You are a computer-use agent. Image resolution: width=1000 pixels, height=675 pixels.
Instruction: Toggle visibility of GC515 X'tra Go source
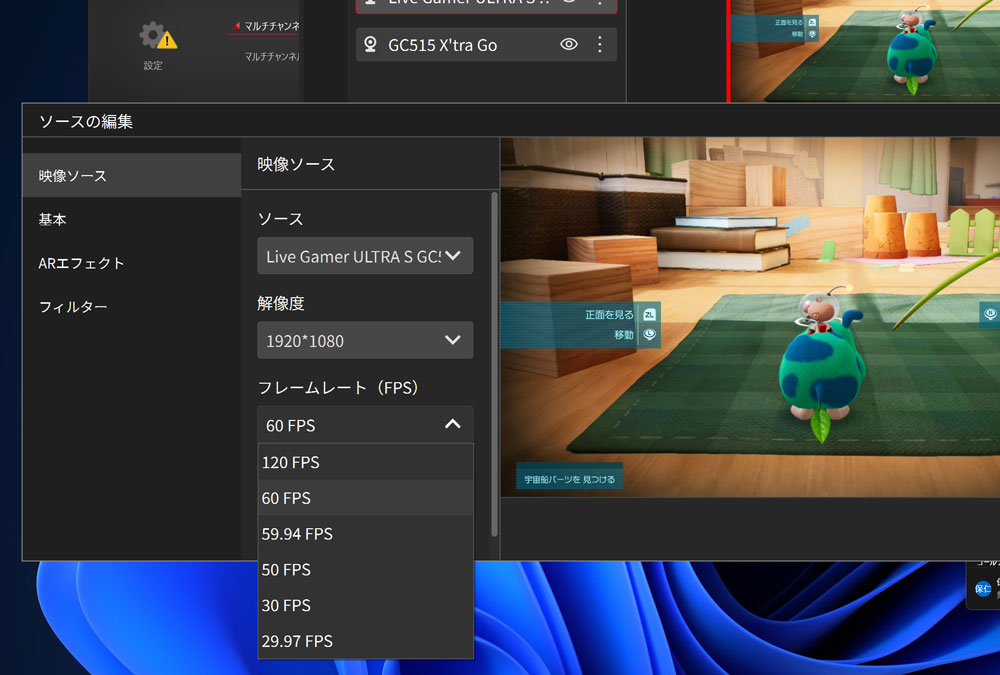(568, 44)
